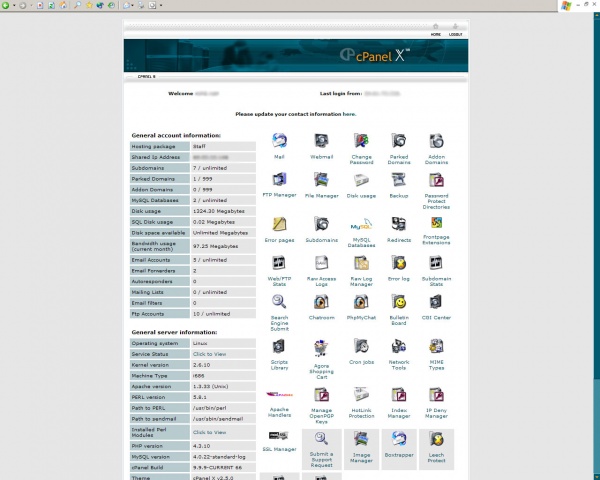The image size is (600, 480).
Task: Open Back button history dropdown arrow
Action: coord(14,5)
